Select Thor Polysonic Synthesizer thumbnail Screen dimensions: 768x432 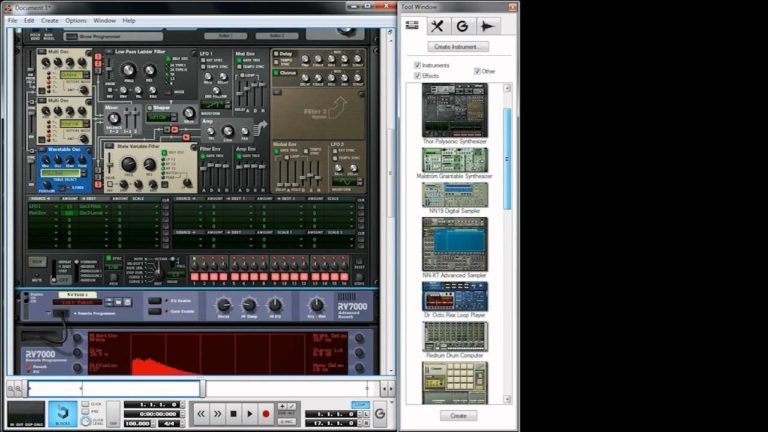pos(454,110)
